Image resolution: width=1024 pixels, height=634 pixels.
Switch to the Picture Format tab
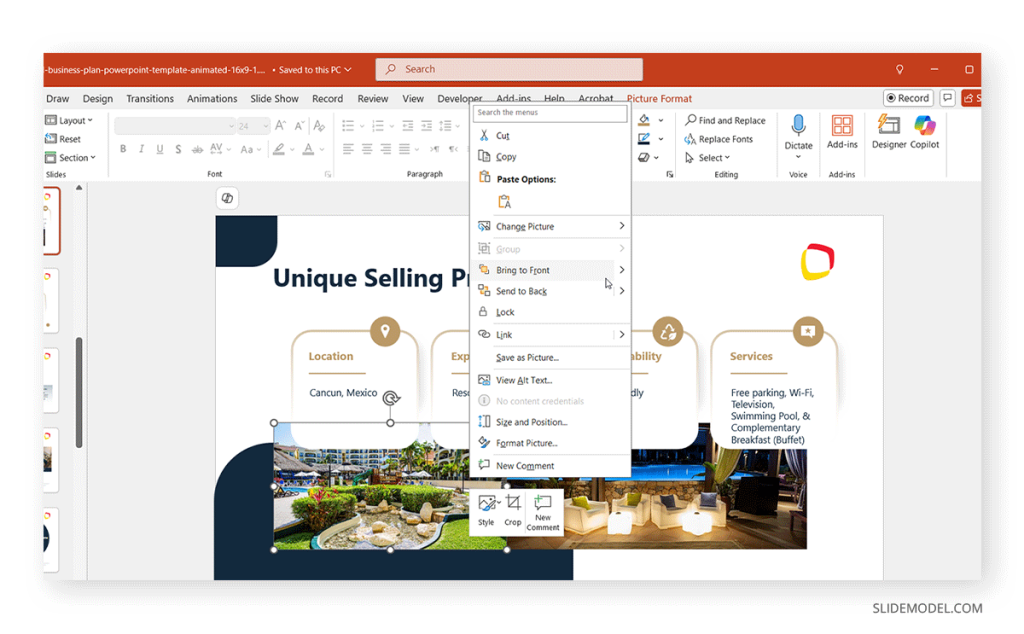tap(659, 99)
